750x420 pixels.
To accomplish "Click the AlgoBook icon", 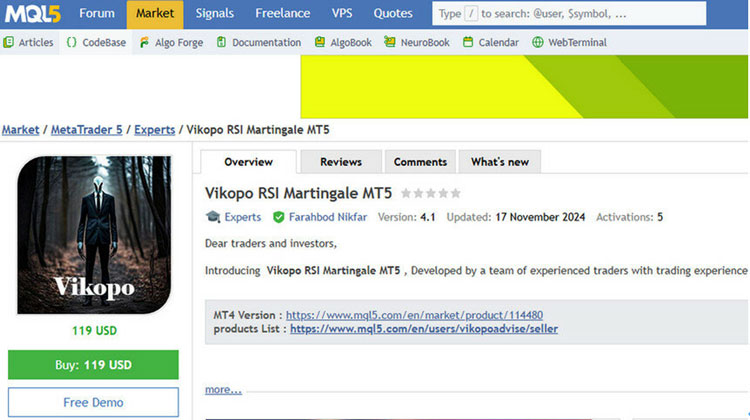I will (320, 43).
